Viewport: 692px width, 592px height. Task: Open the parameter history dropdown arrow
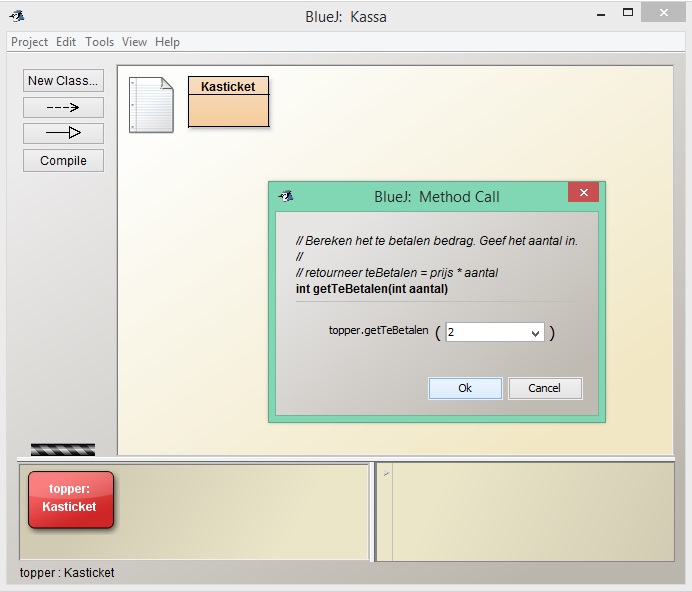coord(535,333)
